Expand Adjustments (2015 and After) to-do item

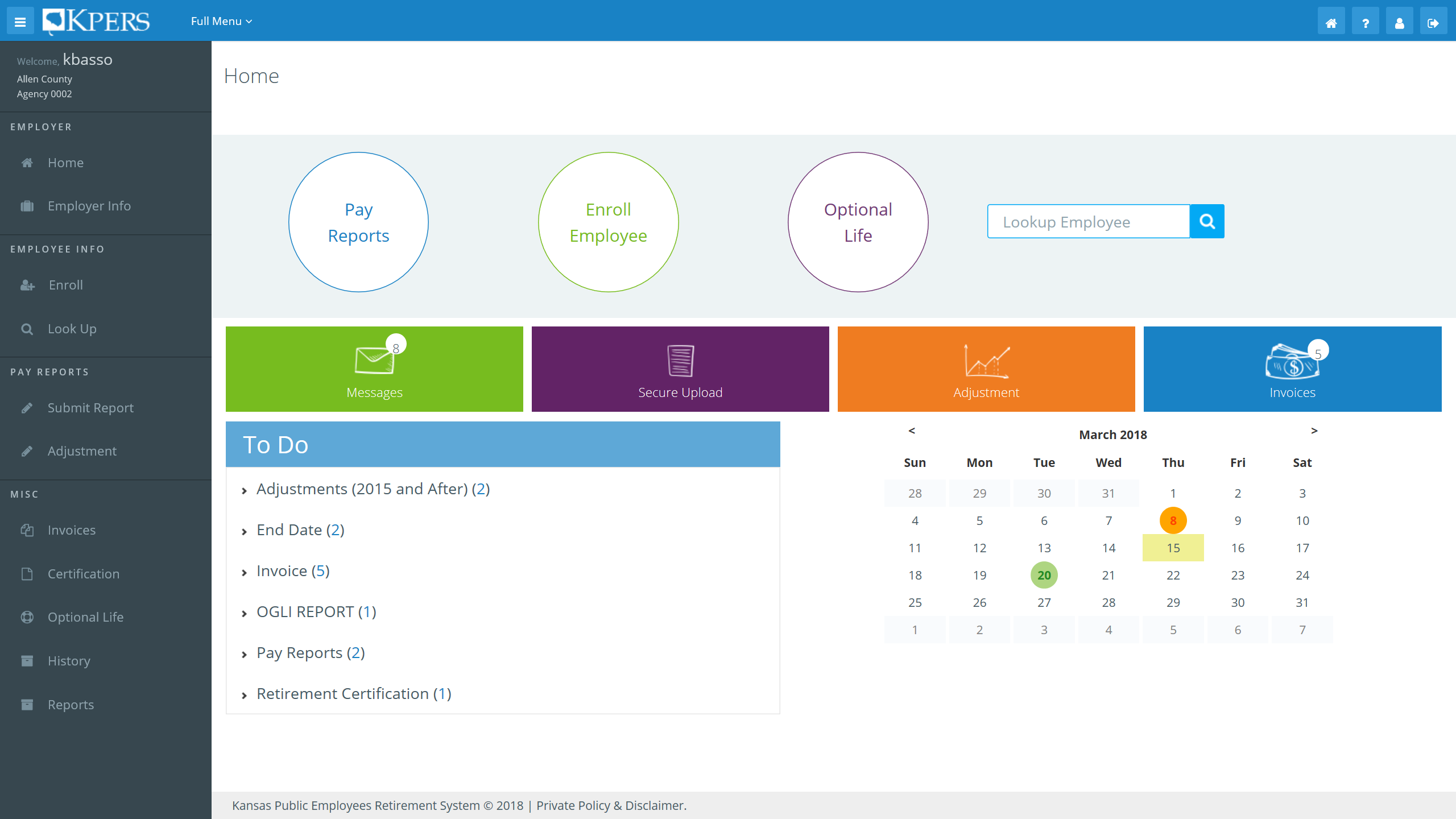373,489
